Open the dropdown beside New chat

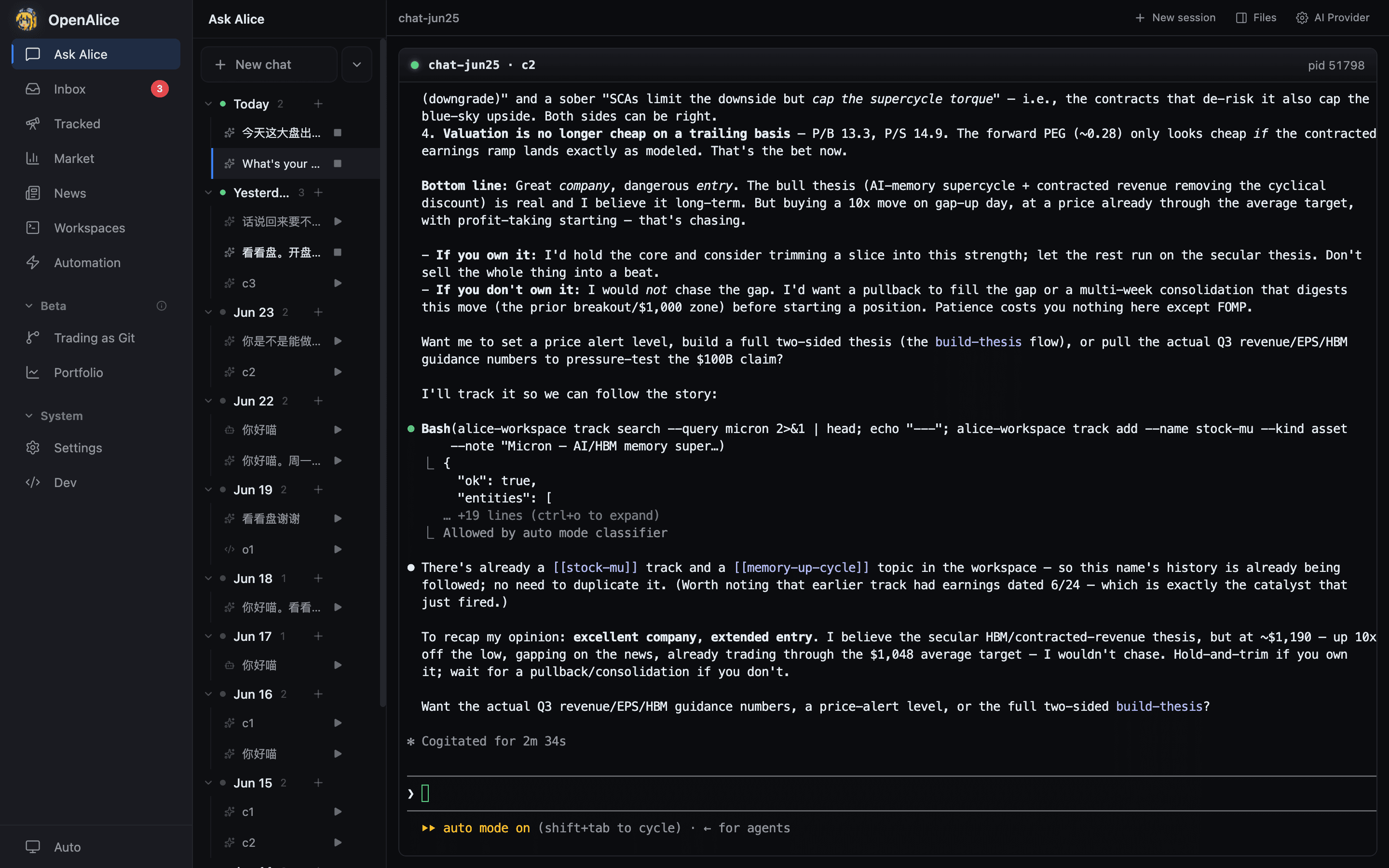[x=357, y=64]
